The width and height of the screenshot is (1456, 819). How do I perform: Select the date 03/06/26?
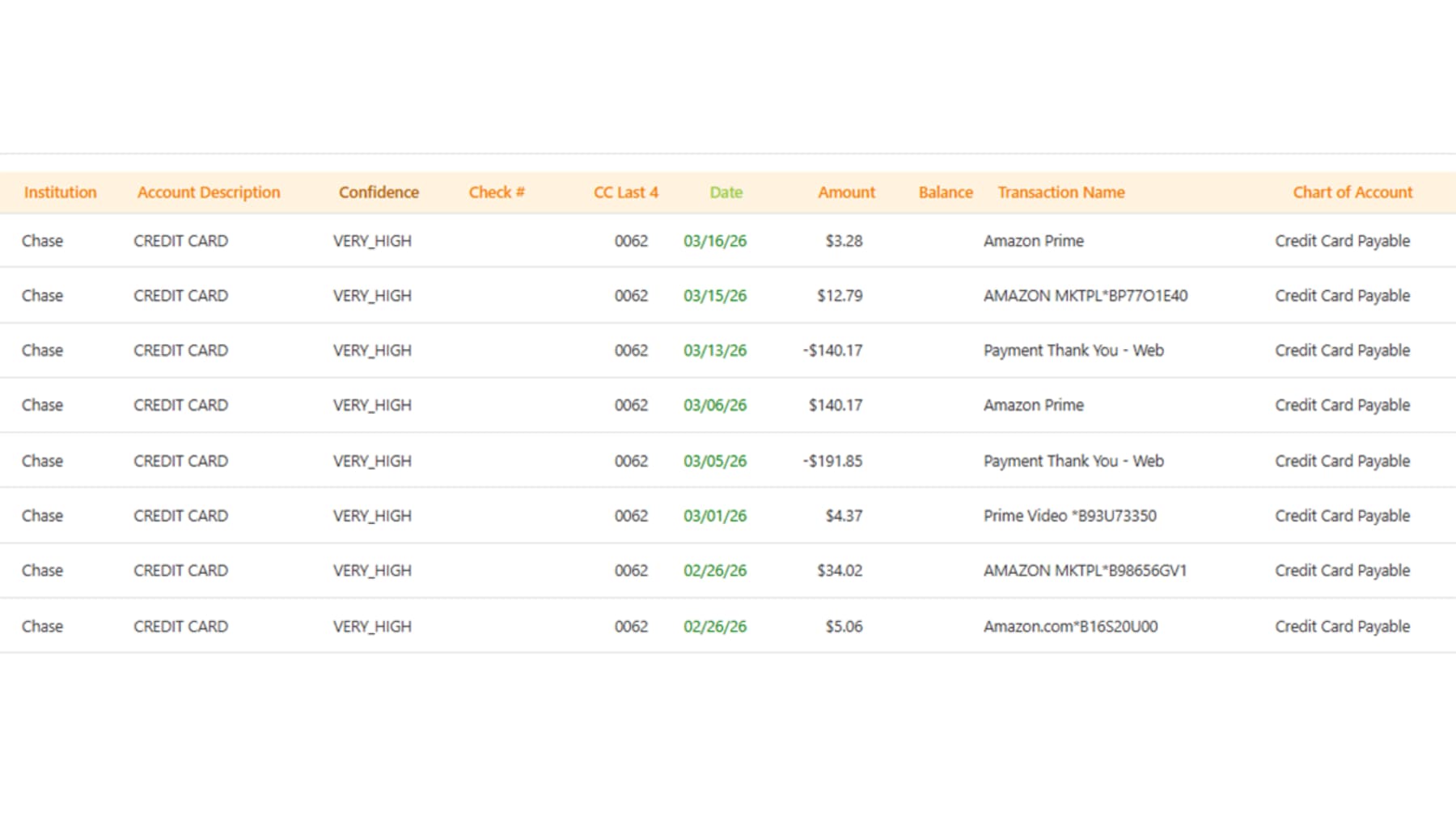(x=715, y=405)
